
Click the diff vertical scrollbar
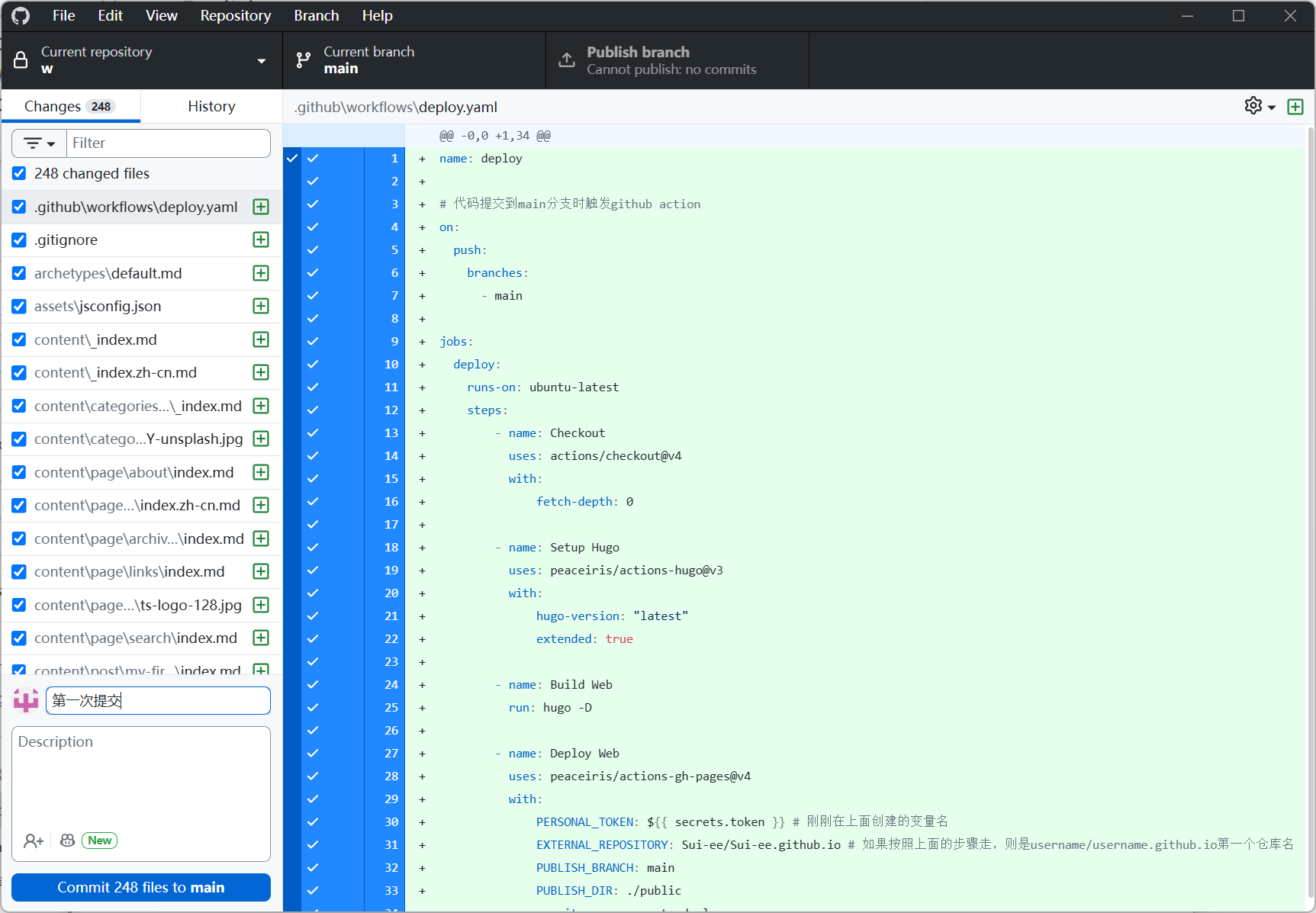[1311, 511]
